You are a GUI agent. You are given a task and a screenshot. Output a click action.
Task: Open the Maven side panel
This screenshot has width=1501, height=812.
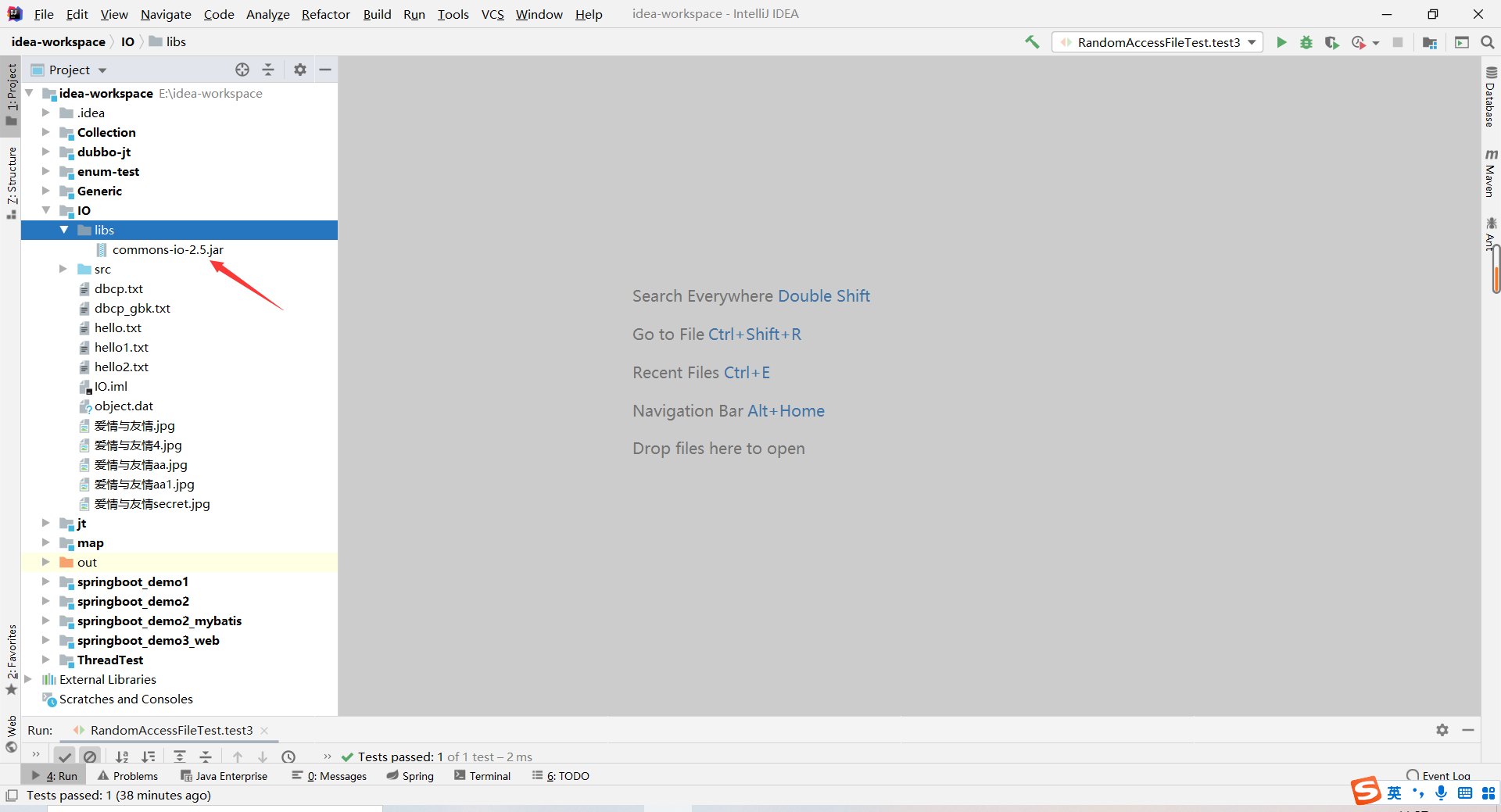coord(1491,173)
